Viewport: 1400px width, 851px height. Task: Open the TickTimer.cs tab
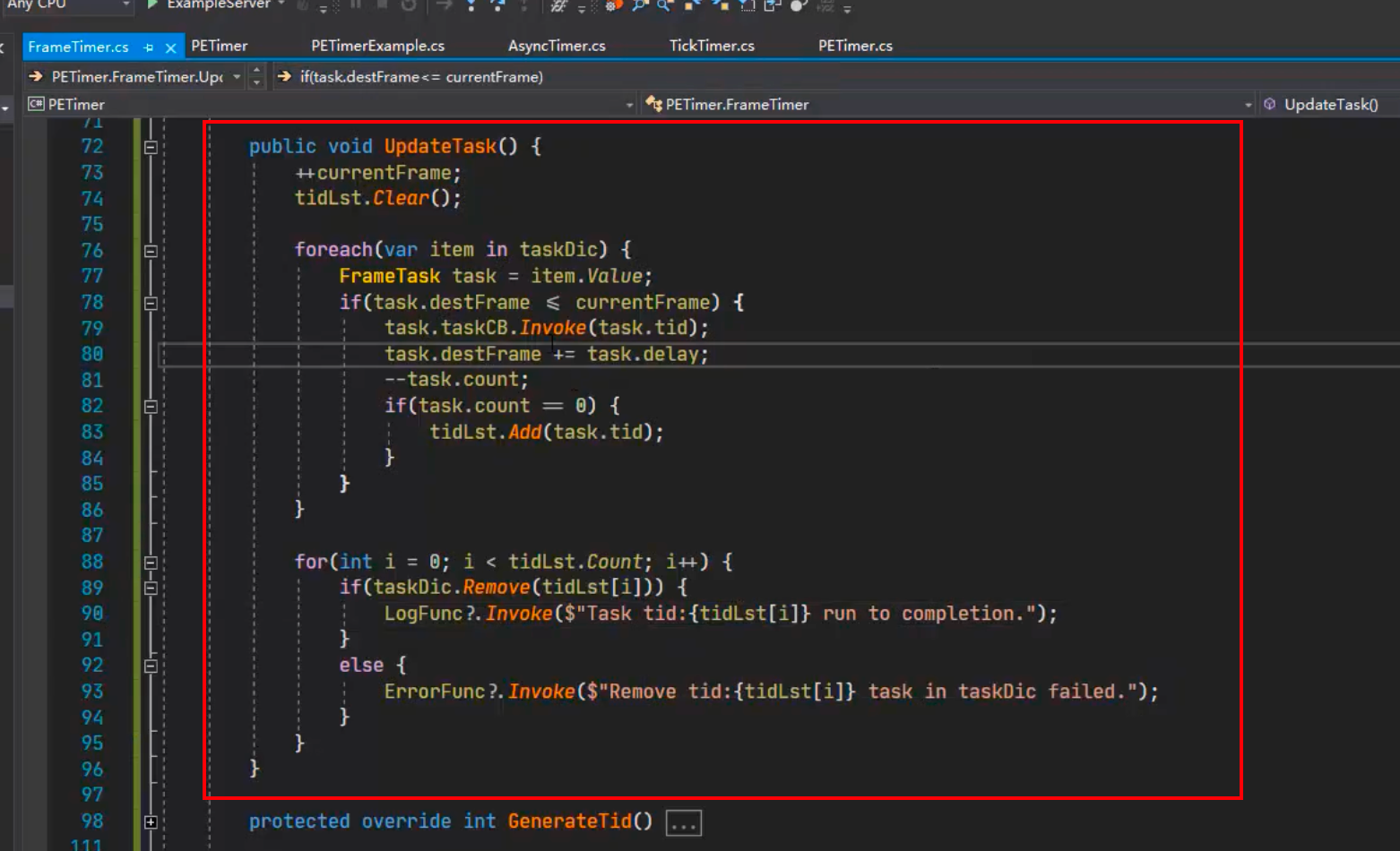(x=712, y=46)
